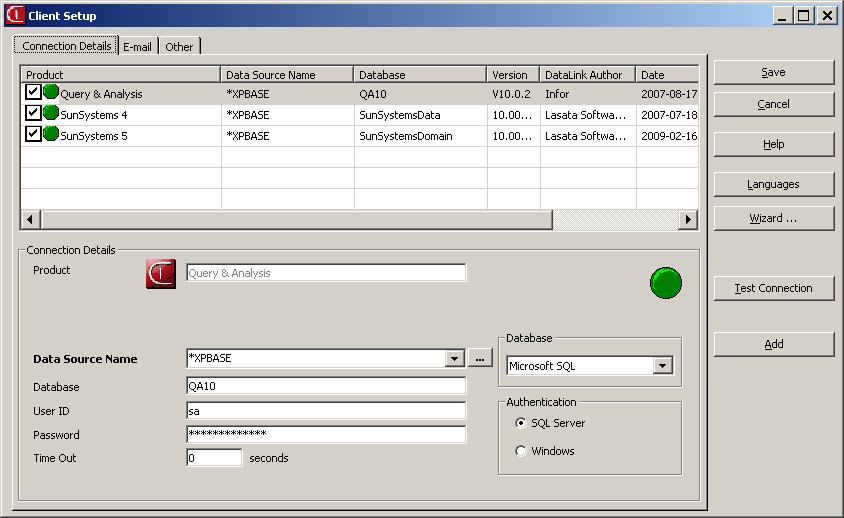Click in the Password field

click(326, 434)
